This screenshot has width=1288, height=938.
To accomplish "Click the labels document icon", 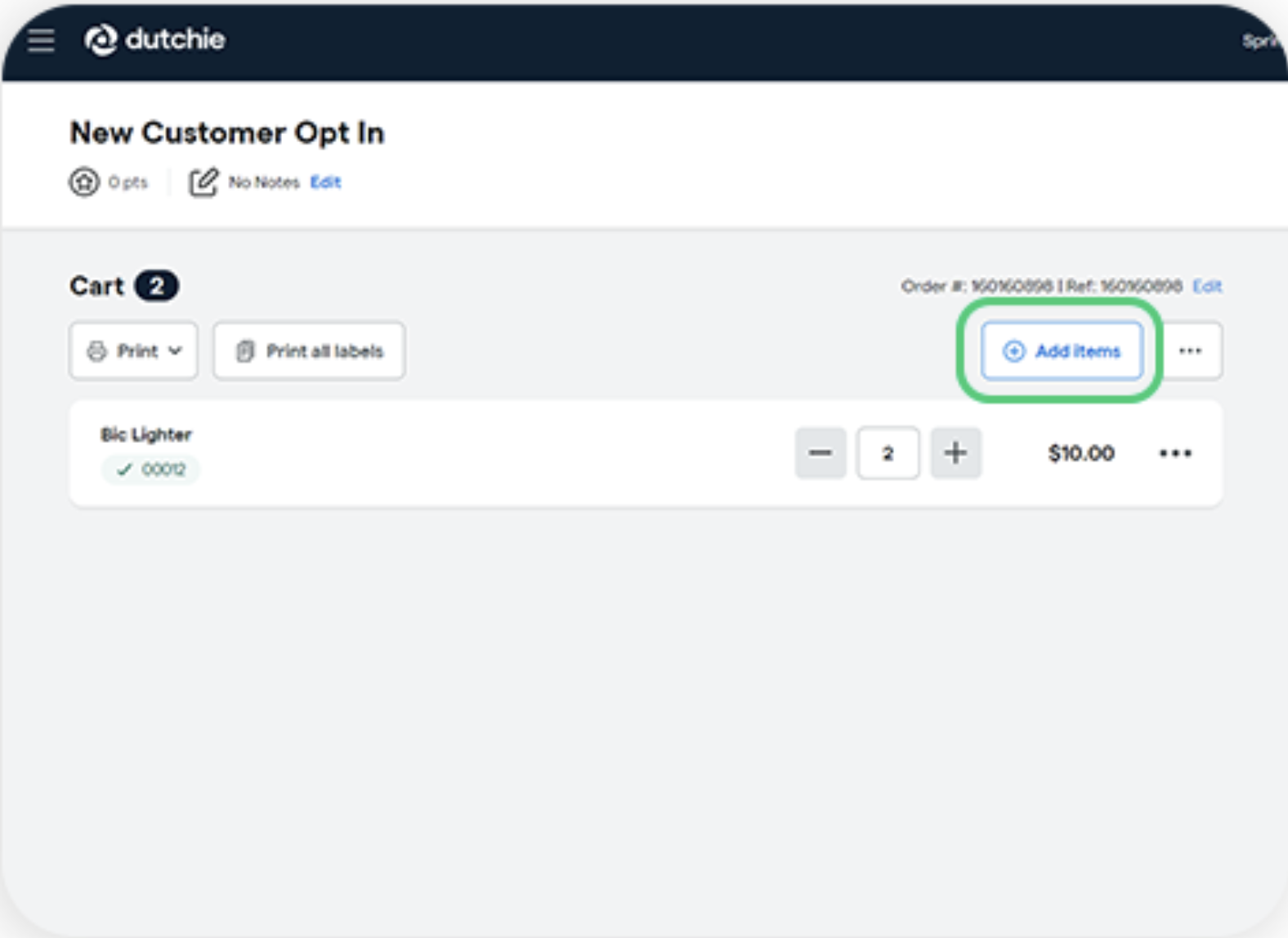I will pyautogui.click(x=245, y=351).
